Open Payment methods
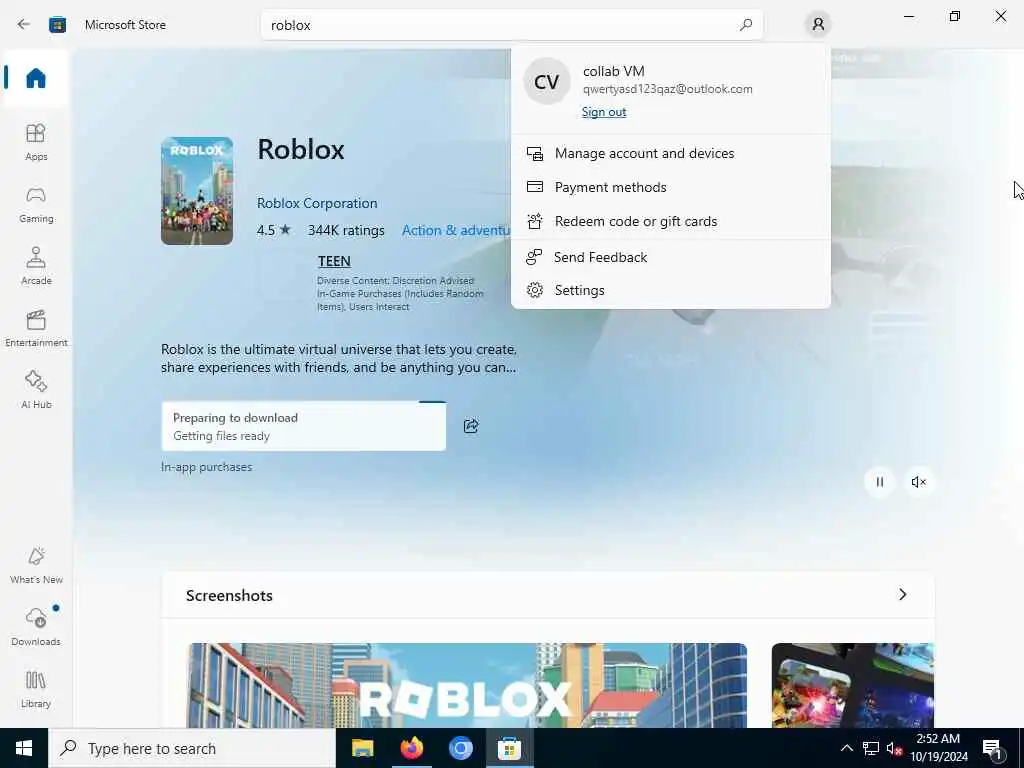The image size is (1024, 768). [x=671, y=187]
